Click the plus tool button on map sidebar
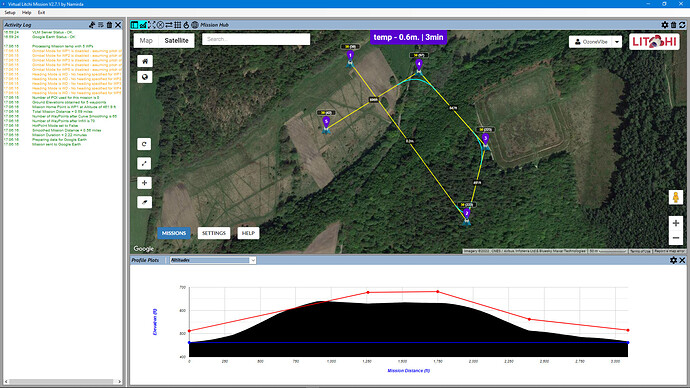690x388 pixels. pyautogui.click(x=144, y=183)
